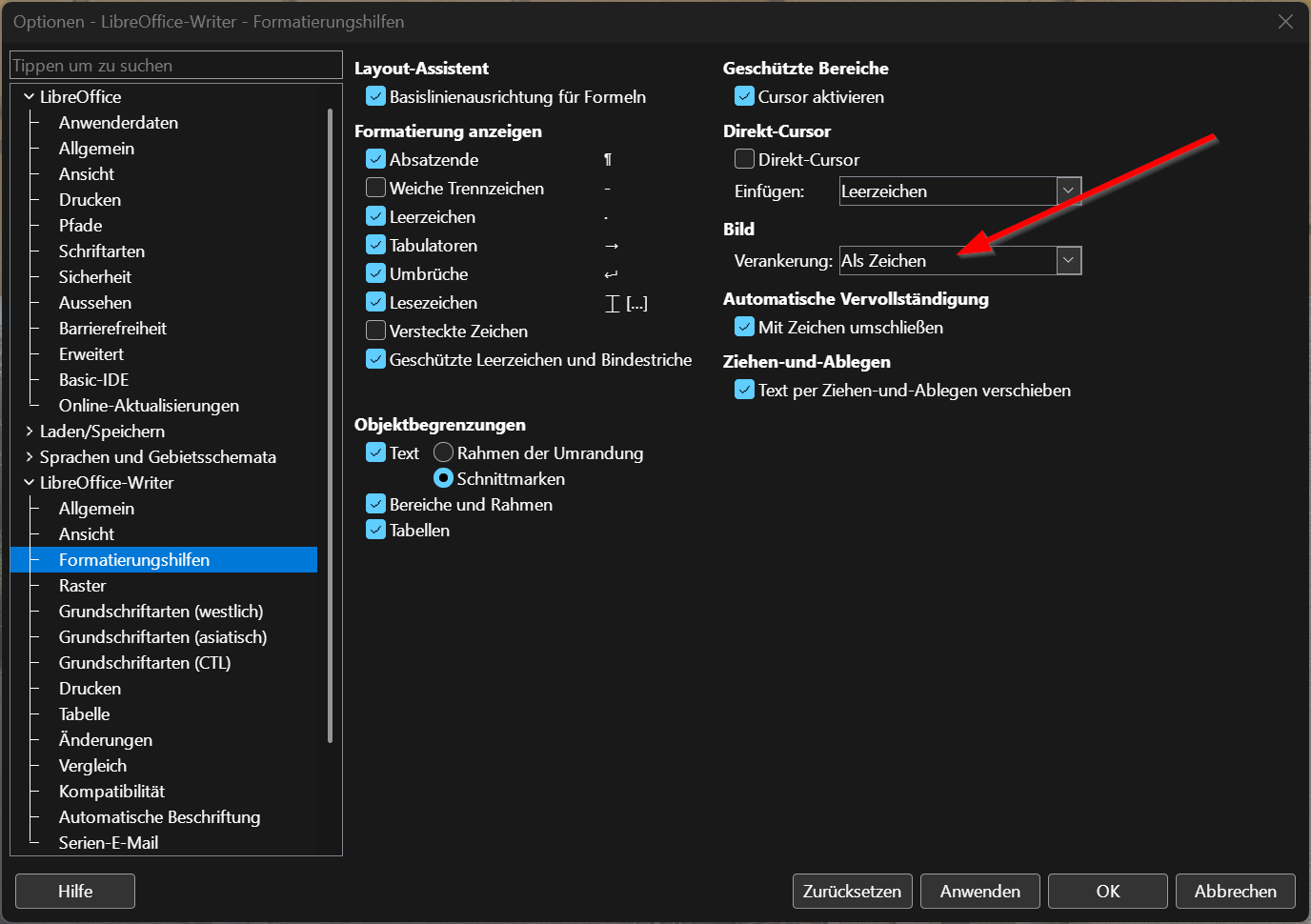Select Rahmen der Umrandung radio button
1311x924 pixels.
pos(443,453)
